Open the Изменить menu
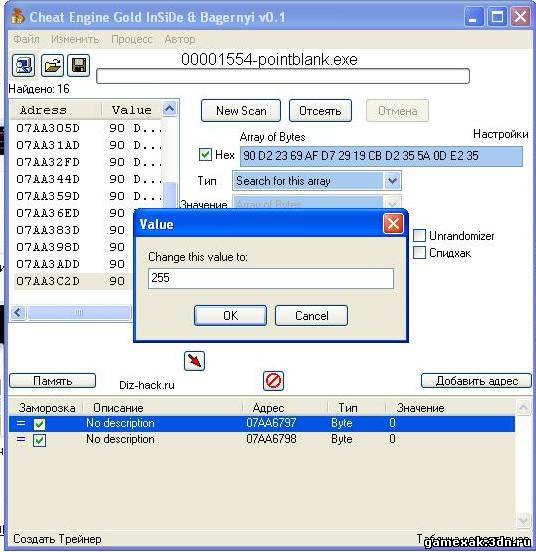 pyautogui.click(x=75, y=39)
